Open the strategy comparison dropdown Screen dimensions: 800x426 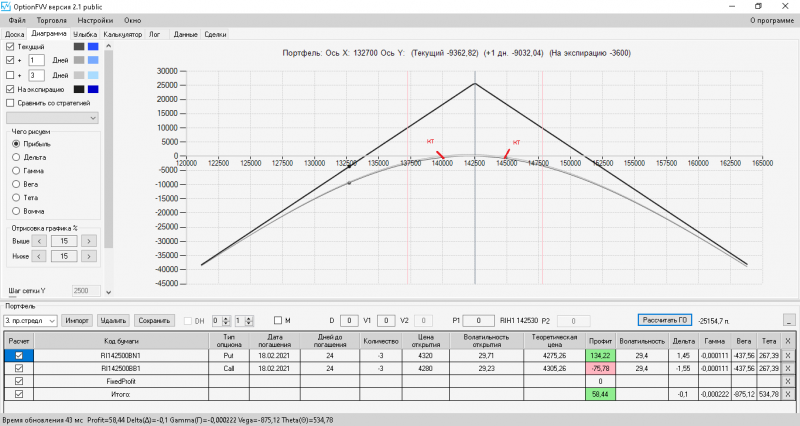[52, 118]
